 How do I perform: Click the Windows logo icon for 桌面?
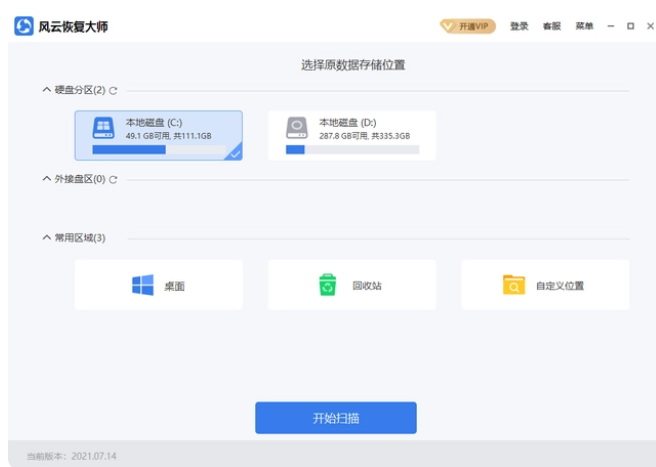(143, 285)
